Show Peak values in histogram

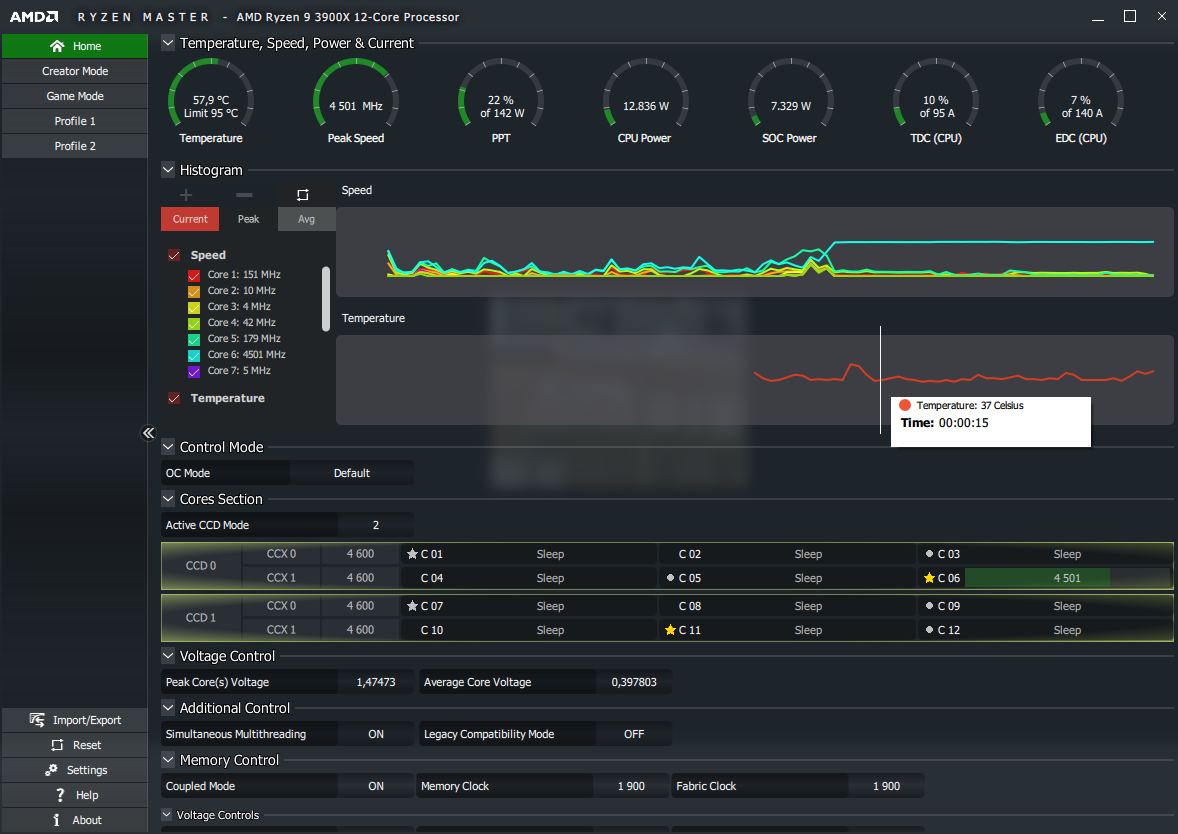(x=248, y=219)
